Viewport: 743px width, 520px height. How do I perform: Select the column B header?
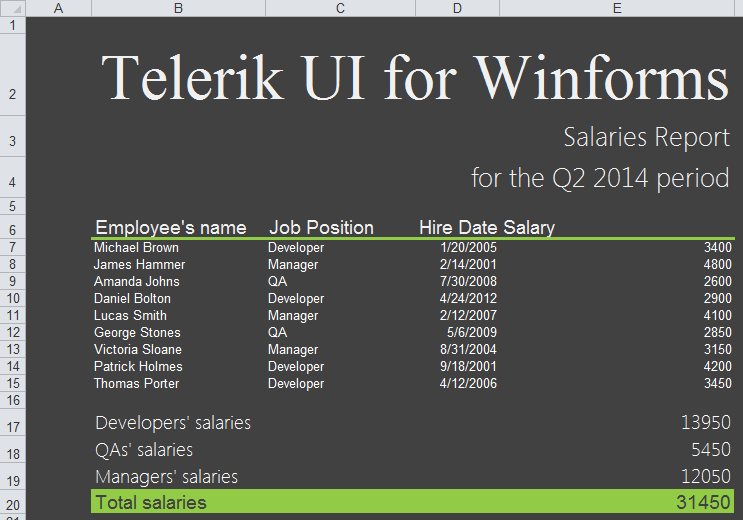click(178, 8)
